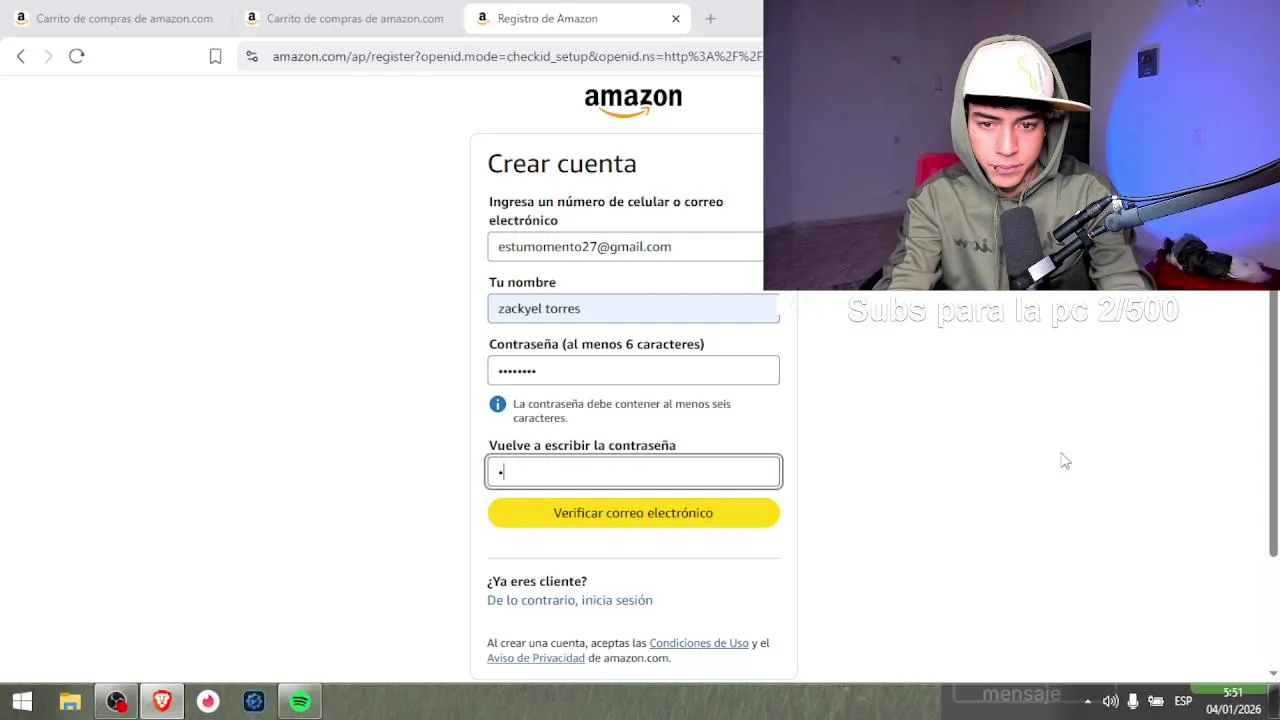Go back to the previous page

click(21, 57)
